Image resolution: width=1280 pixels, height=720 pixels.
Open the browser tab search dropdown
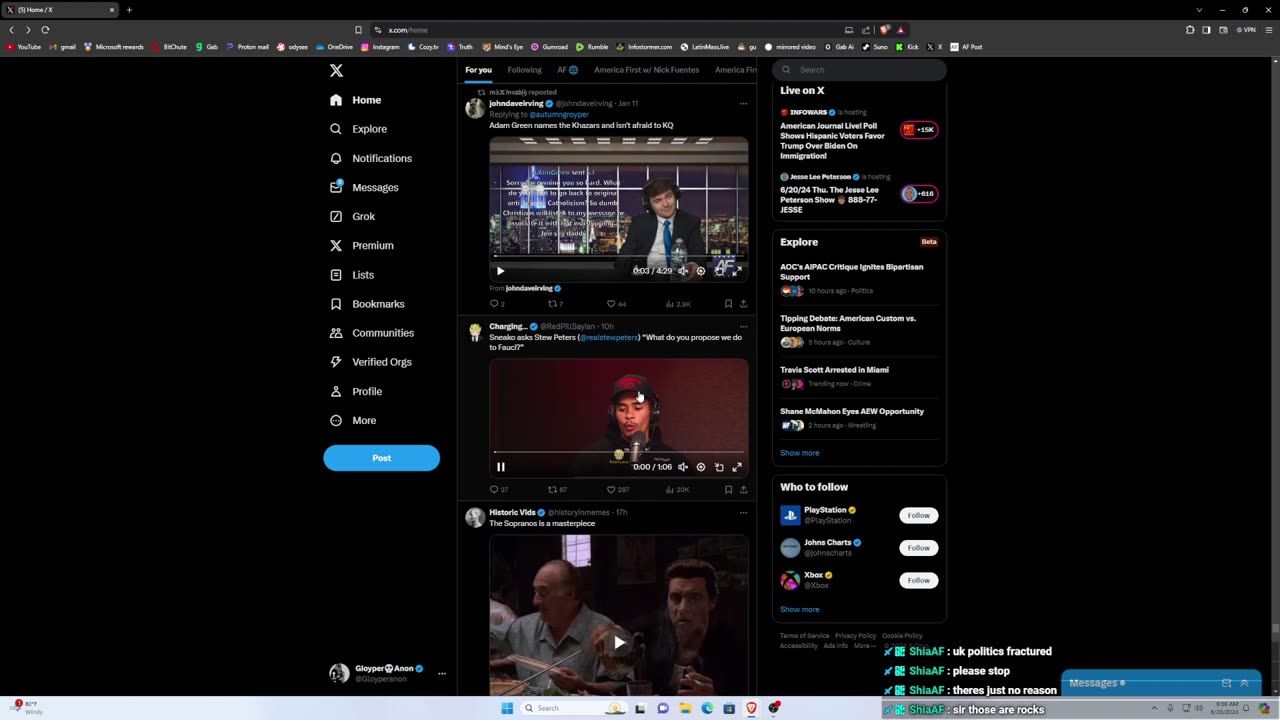coord(1199,10)
